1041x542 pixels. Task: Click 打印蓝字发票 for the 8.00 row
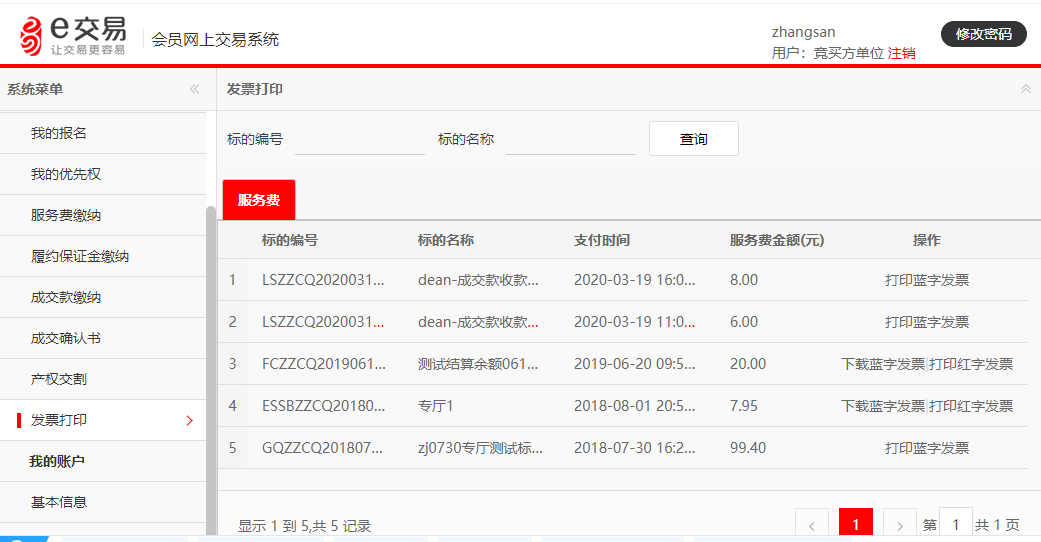[x=927, y=280]
